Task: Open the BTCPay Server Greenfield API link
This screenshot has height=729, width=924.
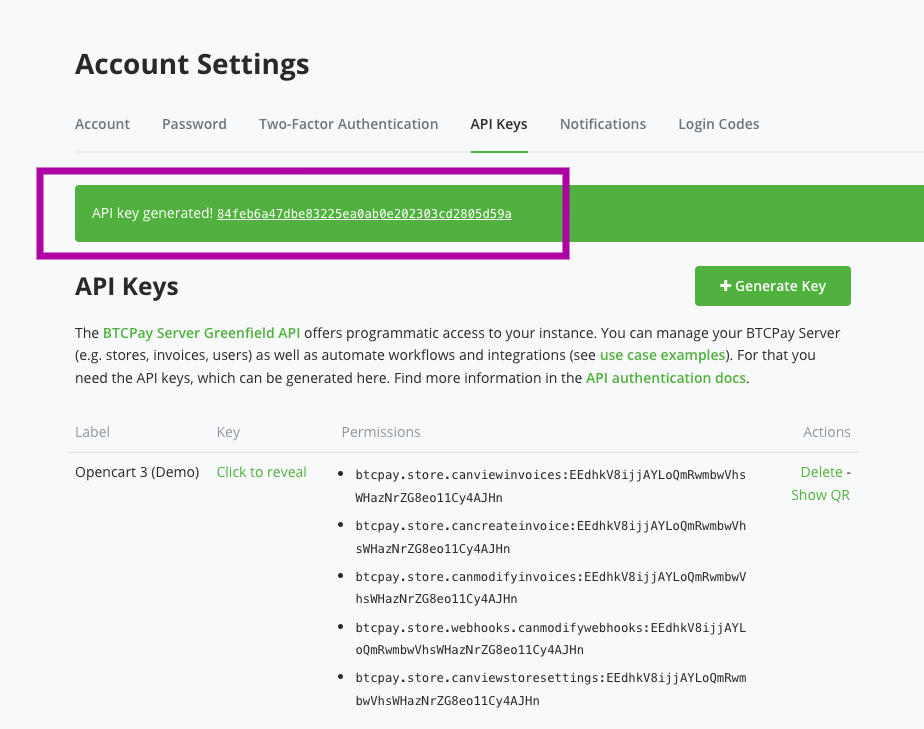Action: (x=199, y=333)
